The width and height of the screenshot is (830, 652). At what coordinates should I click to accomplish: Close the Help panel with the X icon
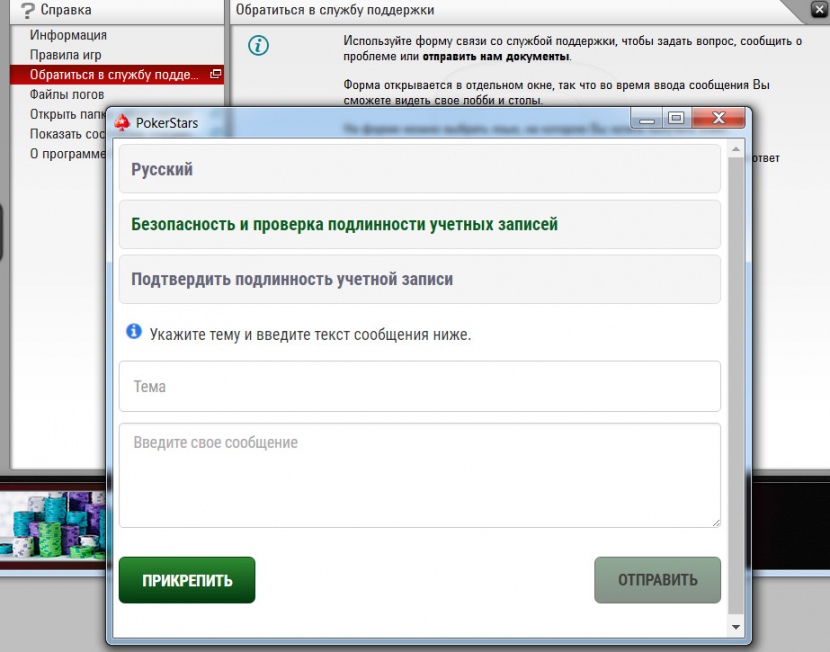pyautogui.click(x=818, y=9)
